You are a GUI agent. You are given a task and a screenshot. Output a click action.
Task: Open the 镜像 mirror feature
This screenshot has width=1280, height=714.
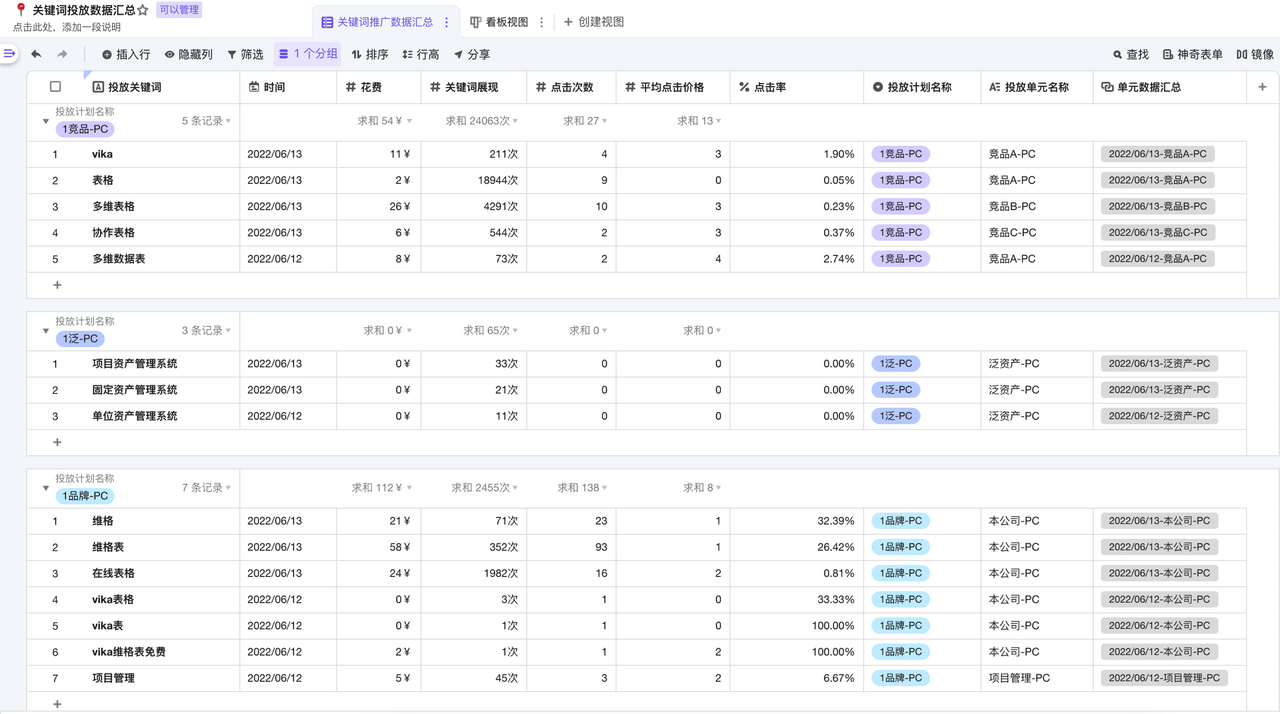pos(1254,55)
